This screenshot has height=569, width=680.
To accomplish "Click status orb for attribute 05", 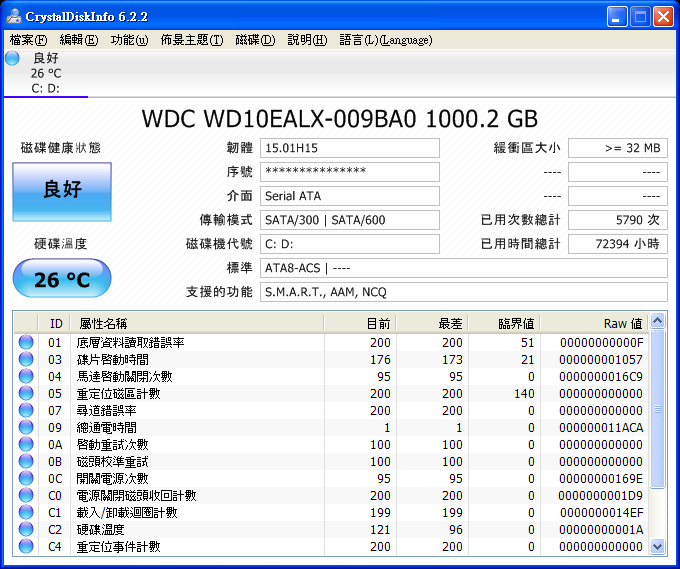I will click(x=26, y=393).
